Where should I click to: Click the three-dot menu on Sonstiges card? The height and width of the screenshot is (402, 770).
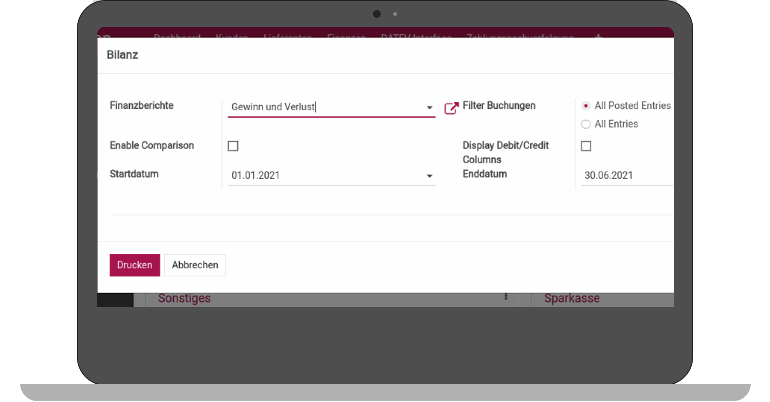506,297
